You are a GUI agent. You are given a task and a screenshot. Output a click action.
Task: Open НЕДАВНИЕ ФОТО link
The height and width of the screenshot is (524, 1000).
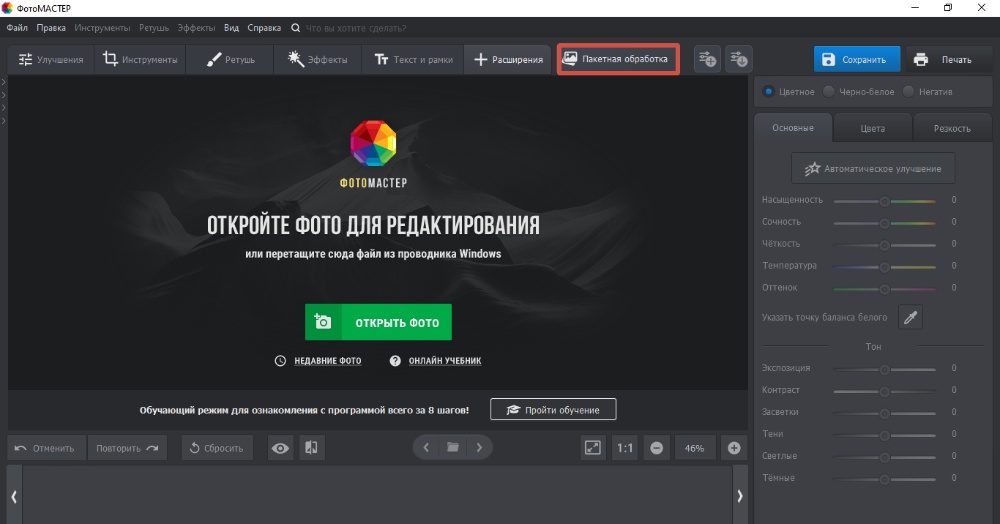click(x=327, y=361)
